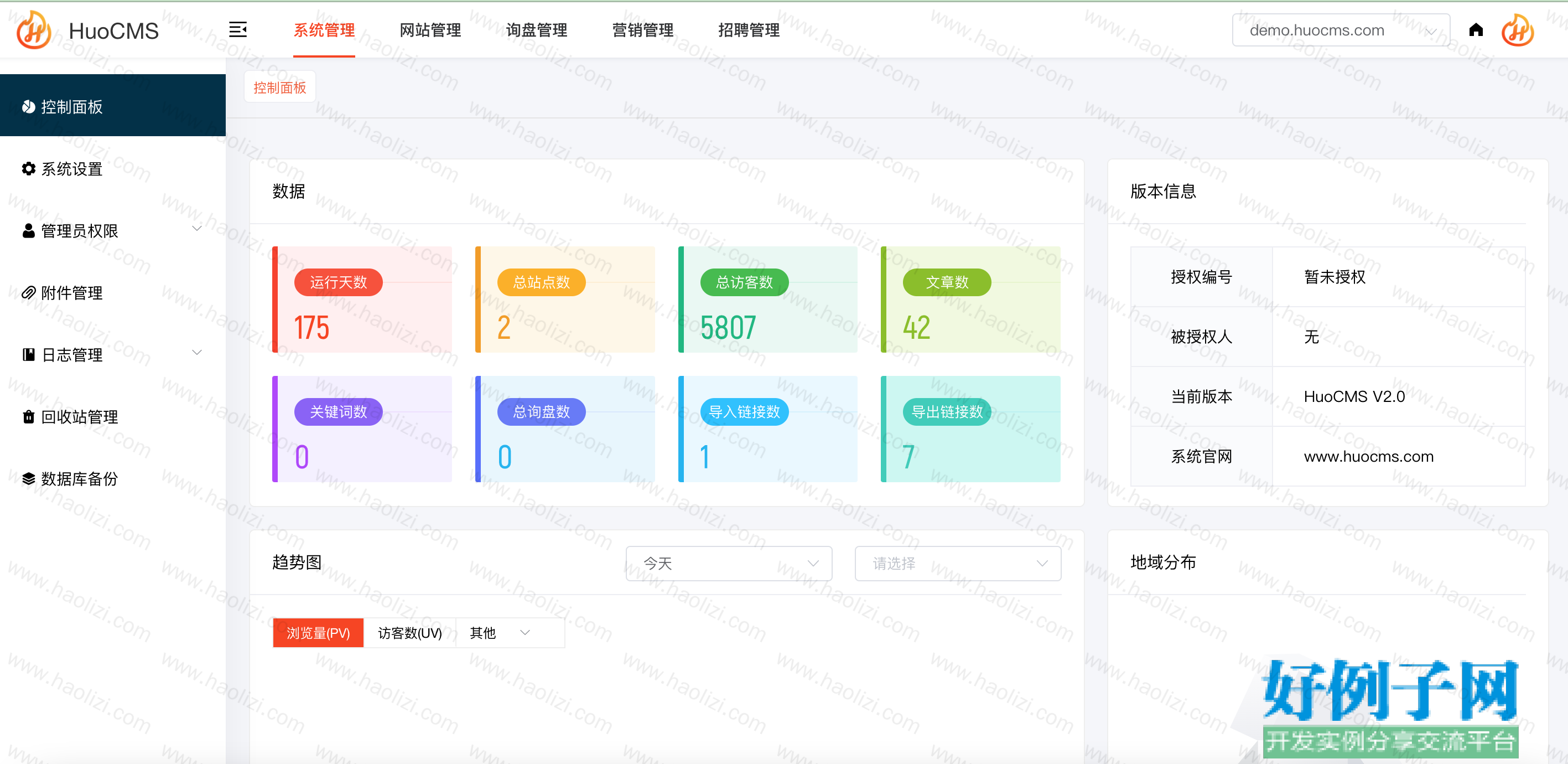Click the 总访客数 badge
Image resolution: width=1568 pixels, height=764 pixels.
[744, 282]
